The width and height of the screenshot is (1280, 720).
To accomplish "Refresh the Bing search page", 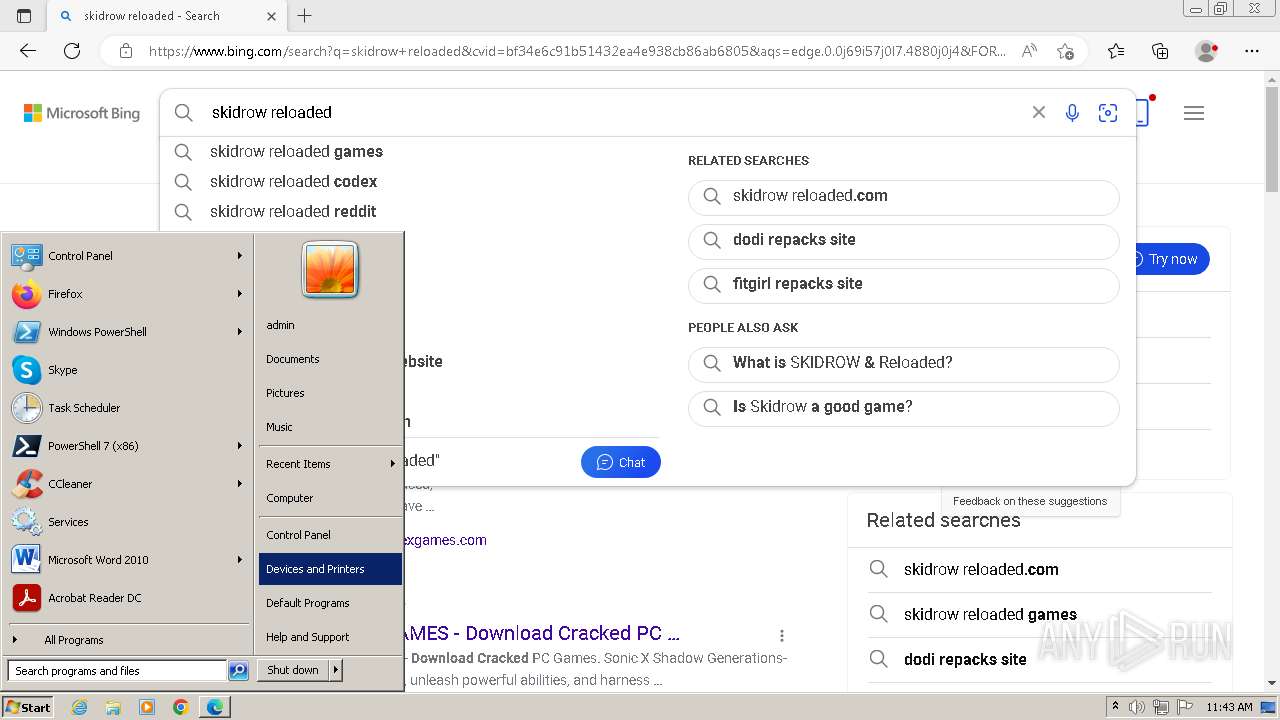I will pos(72,51).
